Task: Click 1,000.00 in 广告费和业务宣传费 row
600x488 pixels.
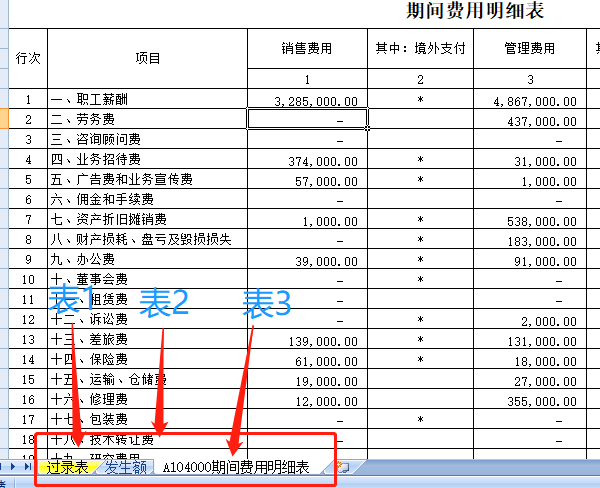Action: 530,179
